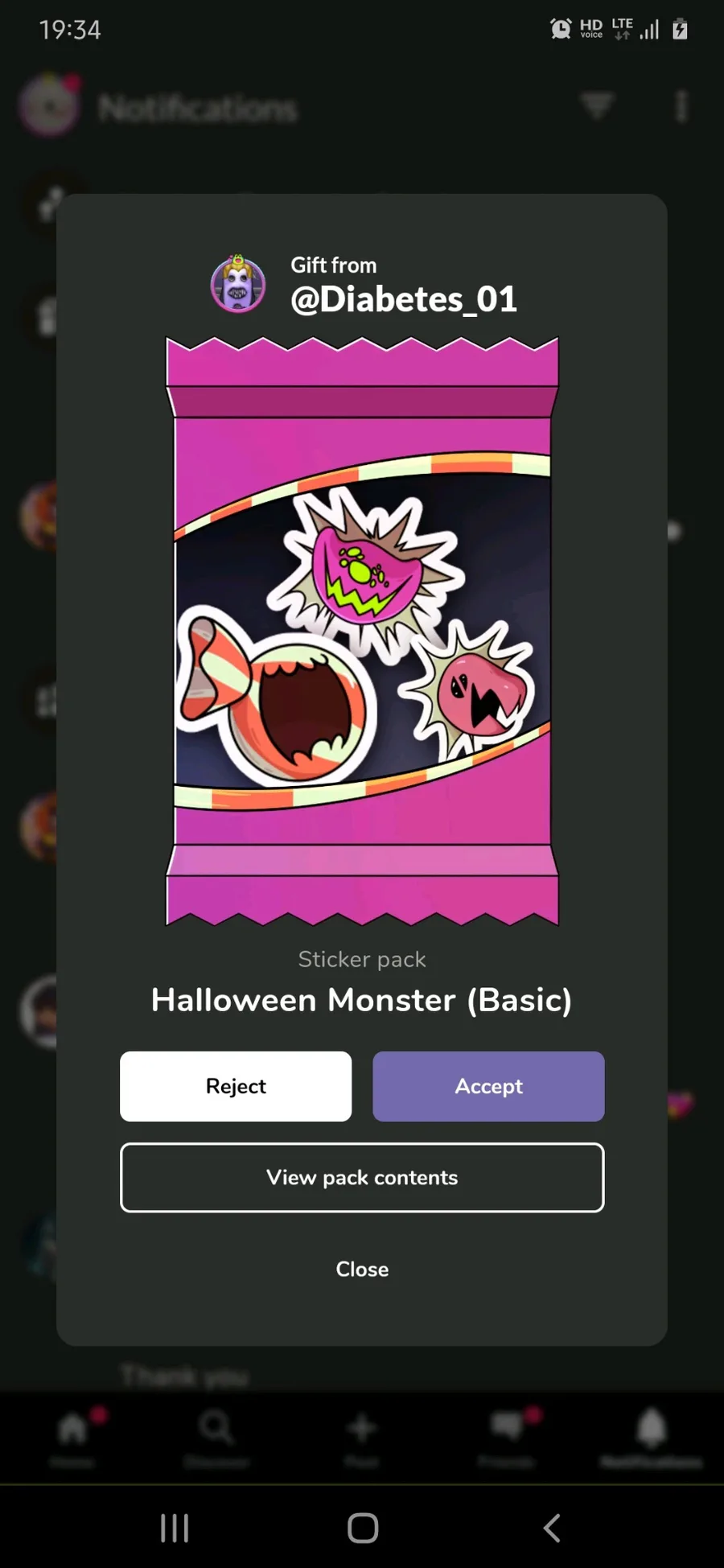The width and height of the screenshot is (724, 1568).
Task: Tap the Android recent apps button
Action: [175, 1528]
